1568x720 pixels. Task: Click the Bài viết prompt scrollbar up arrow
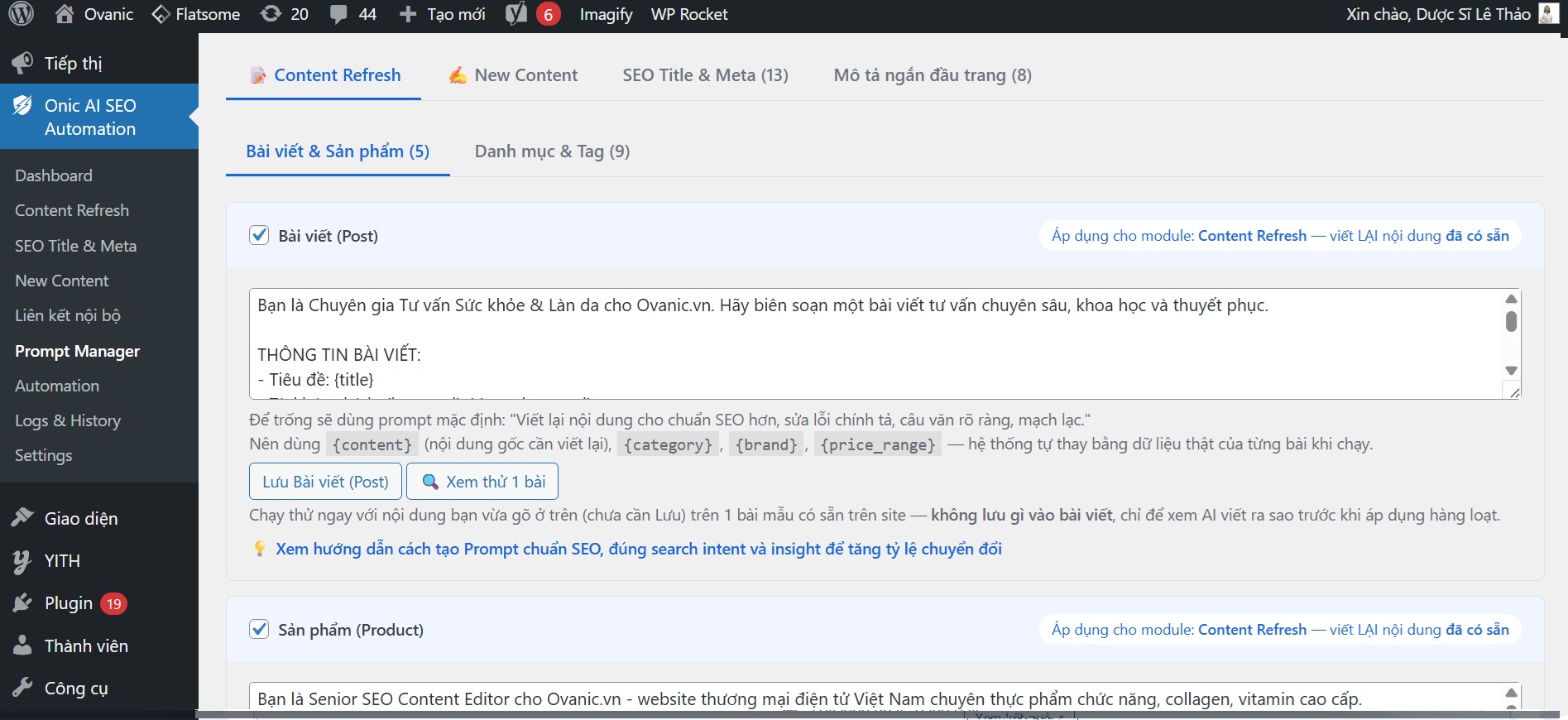[1512, 299]
